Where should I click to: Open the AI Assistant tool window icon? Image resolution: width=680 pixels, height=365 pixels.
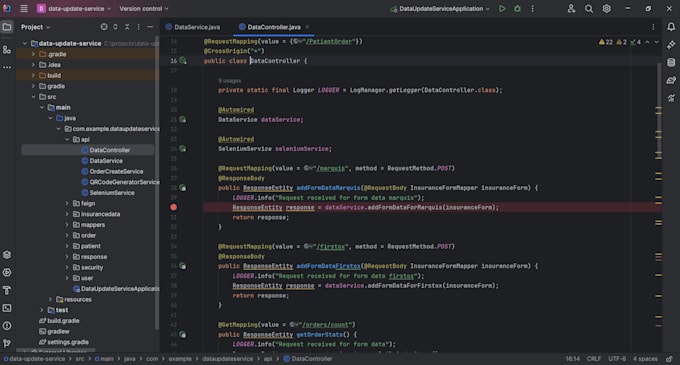[x=671, y=45]
